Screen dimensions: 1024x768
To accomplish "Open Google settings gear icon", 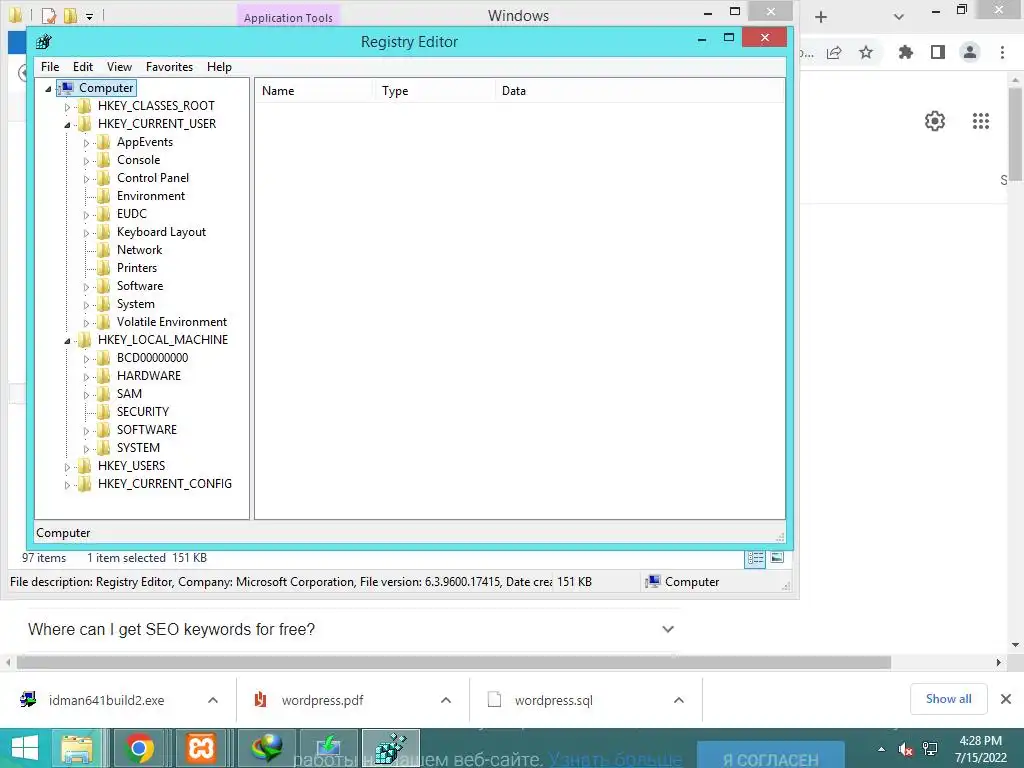I will pyautogui.click(x=935, y=121).
